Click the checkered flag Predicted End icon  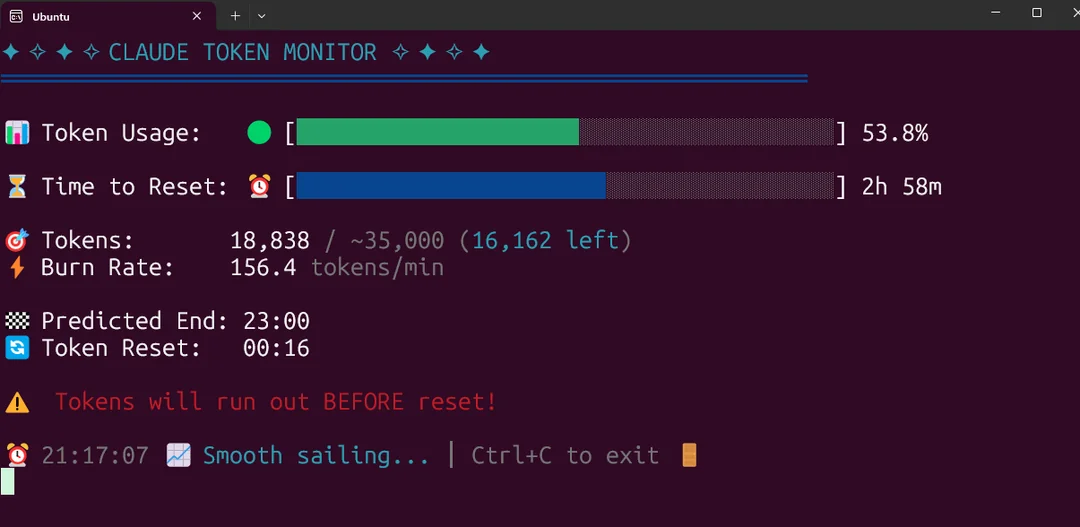tap(17, 321)
